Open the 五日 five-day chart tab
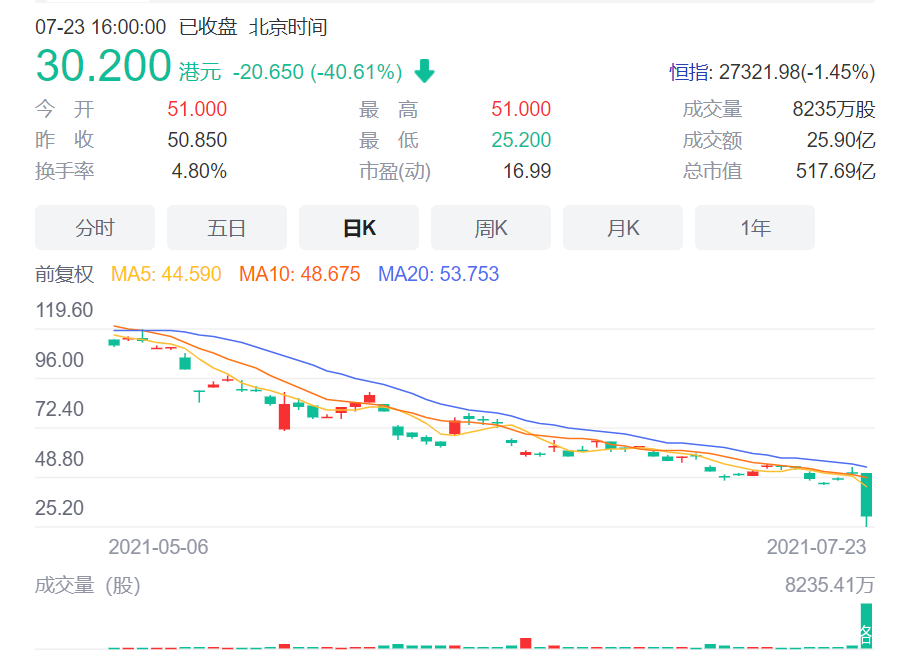 click(x=227, y=228)
